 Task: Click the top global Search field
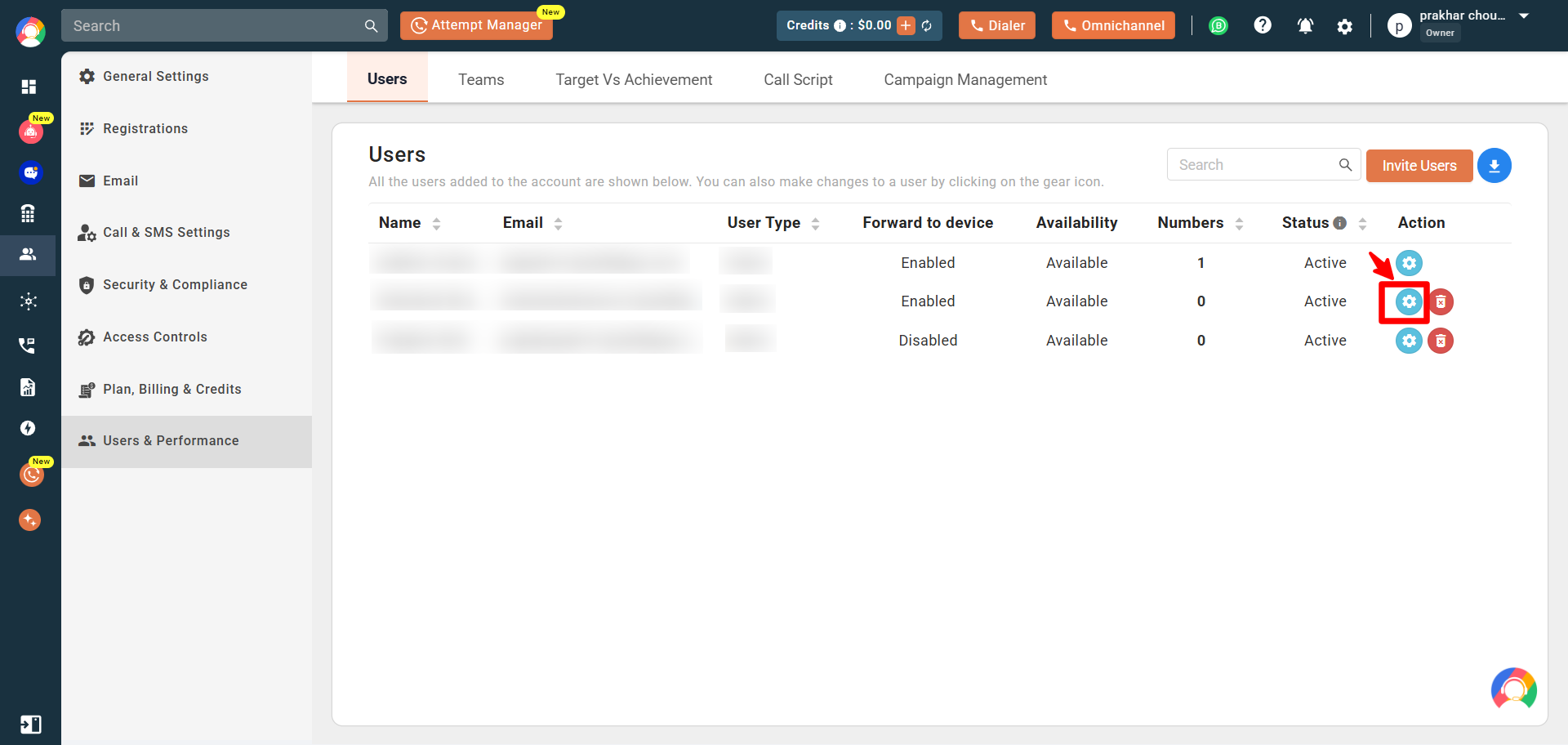(225, 25)
